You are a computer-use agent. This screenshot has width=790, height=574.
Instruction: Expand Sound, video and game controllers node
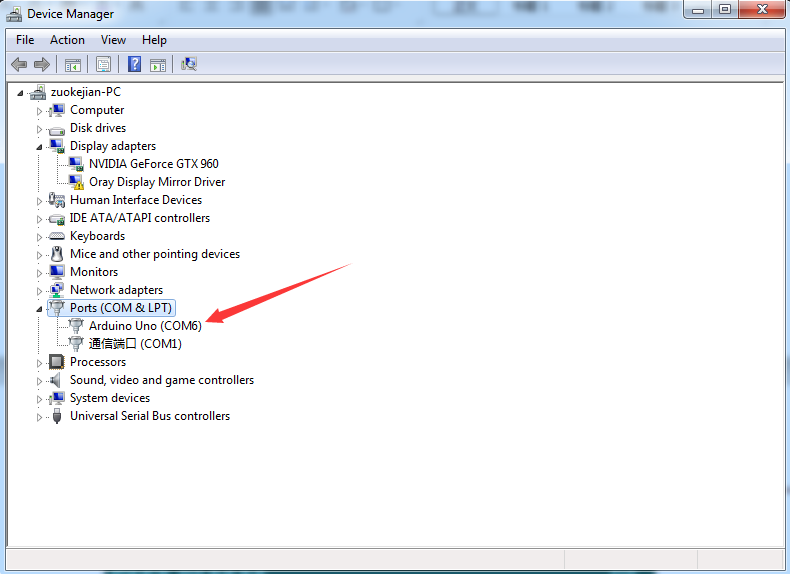coord(39,381)
